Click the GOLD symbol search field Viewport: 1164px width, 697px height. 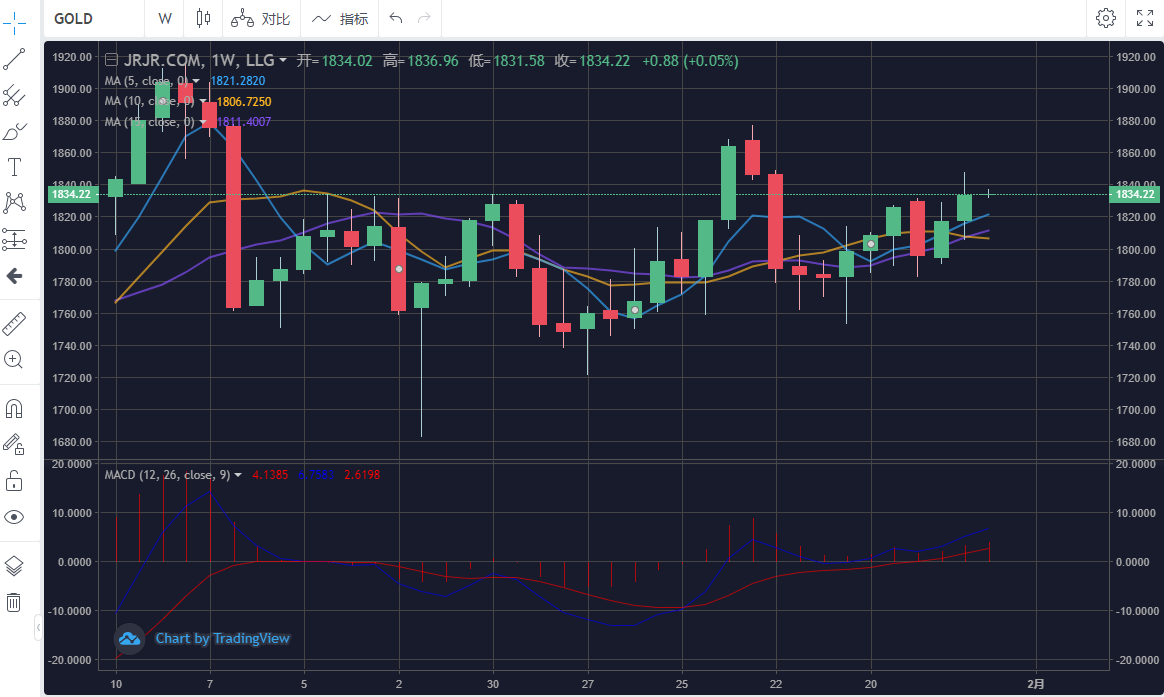coord(92,19)
